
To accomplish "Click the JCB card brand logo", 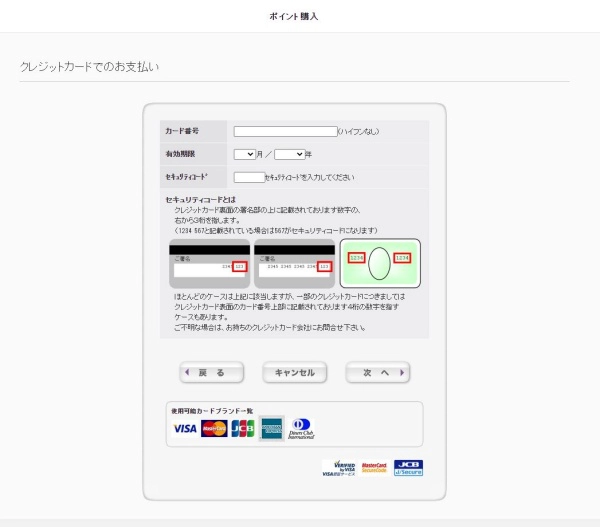I will tap(243, 428).
